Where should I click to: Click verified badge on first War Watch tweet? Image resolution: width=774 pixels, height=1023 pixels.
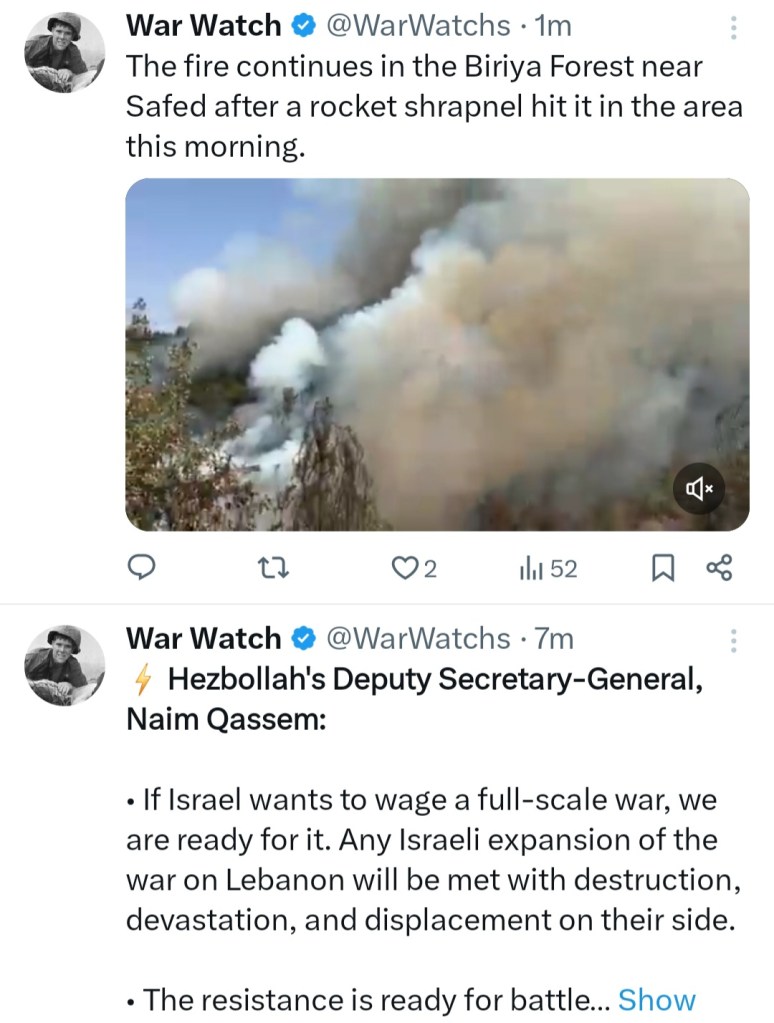[x=304, y=27]
